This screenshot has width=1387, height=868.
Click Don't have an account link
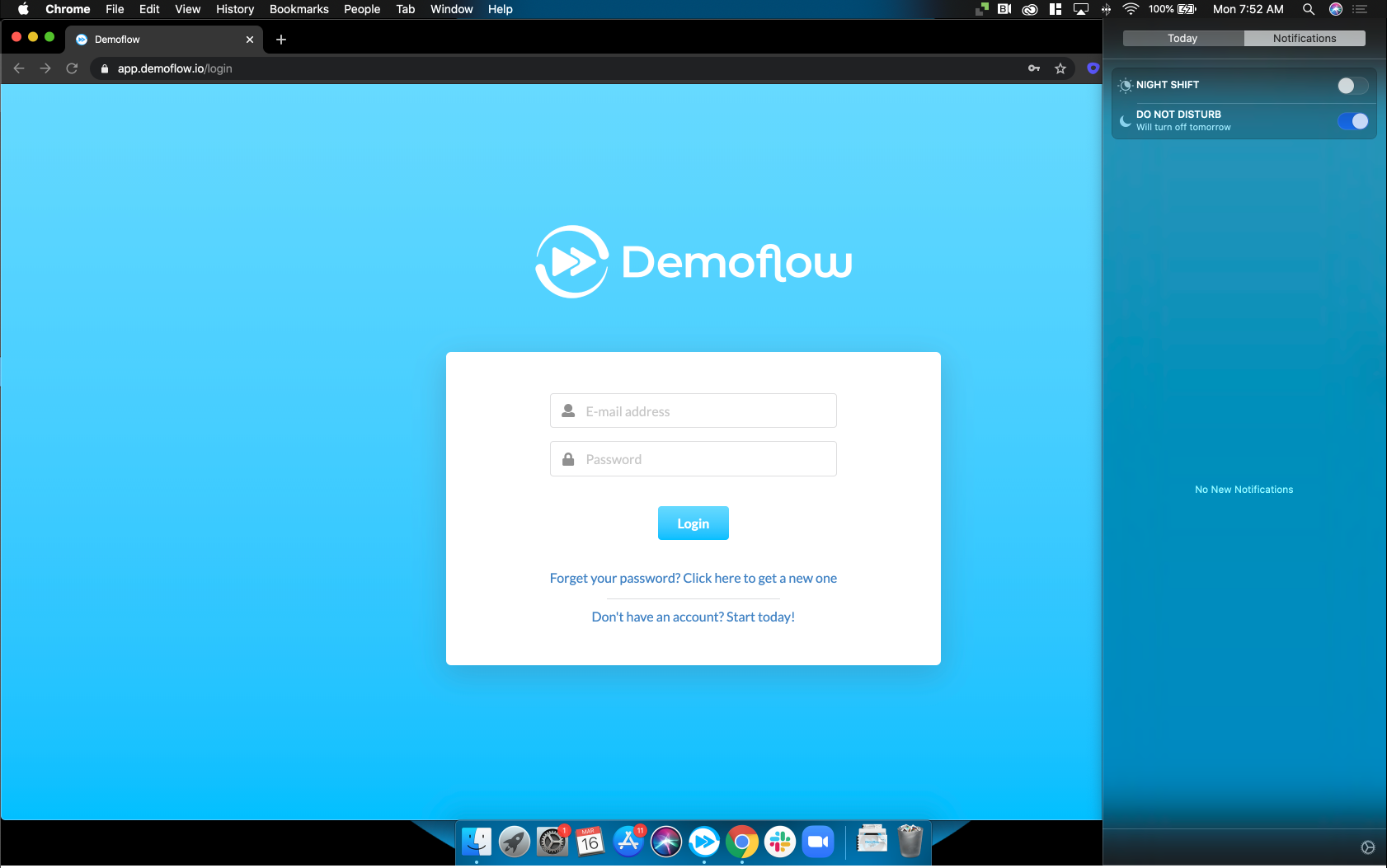pos(693,617)
